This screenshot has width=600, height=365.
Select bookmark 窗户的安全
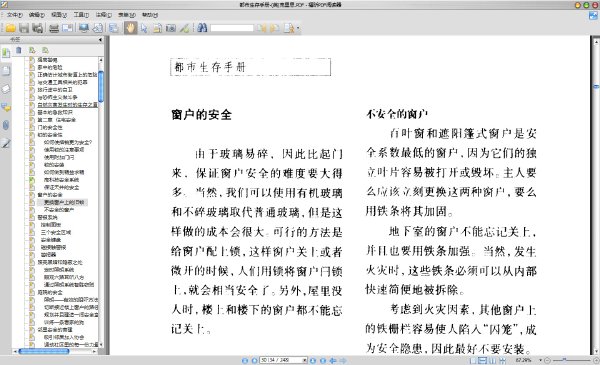(x=50, y=195)
